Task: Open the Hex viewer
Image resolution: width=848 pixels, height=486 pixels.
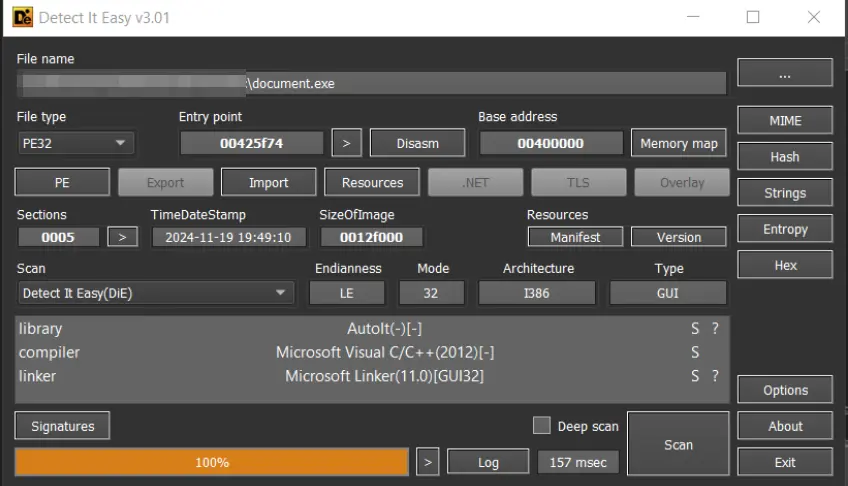Action: click(785, 265)
